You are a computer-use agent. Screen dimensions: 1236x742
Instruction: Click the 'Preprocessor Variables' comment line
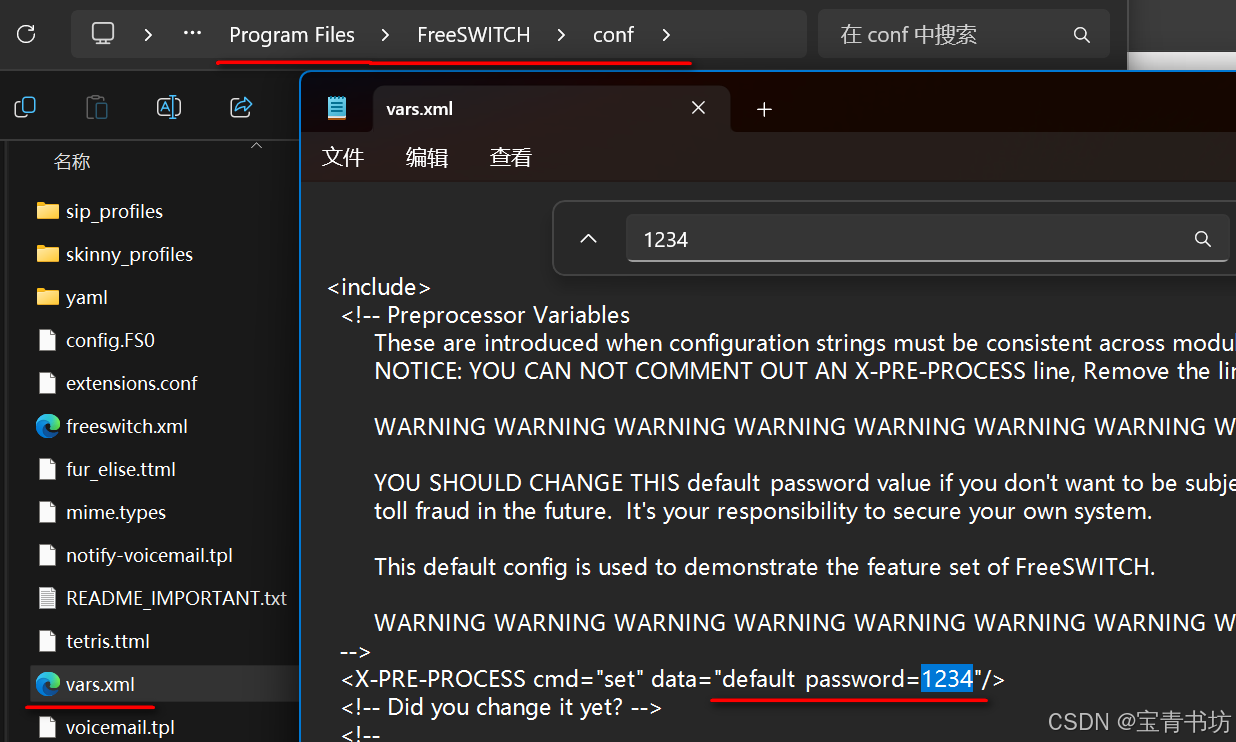point(486,315)
